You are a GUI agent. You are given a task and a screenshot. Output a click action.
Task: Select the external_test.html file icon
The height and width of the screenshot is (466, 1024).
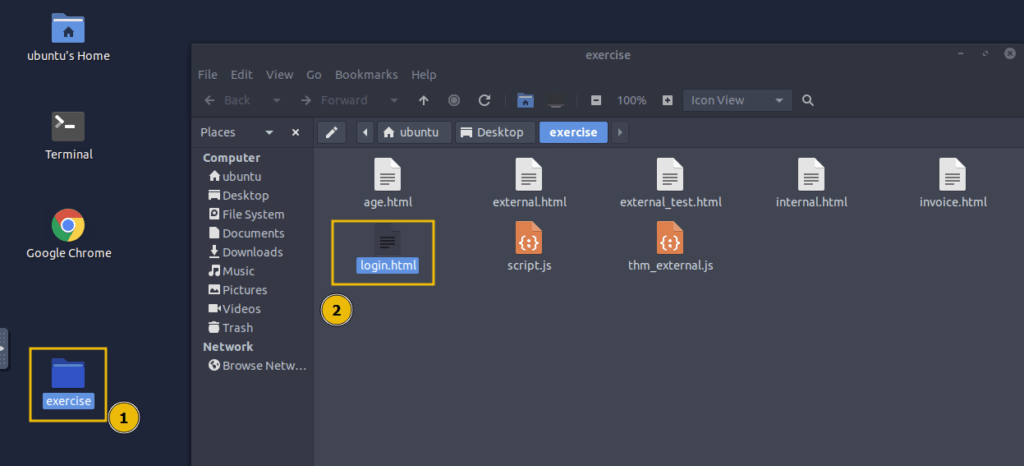point(670,175)
